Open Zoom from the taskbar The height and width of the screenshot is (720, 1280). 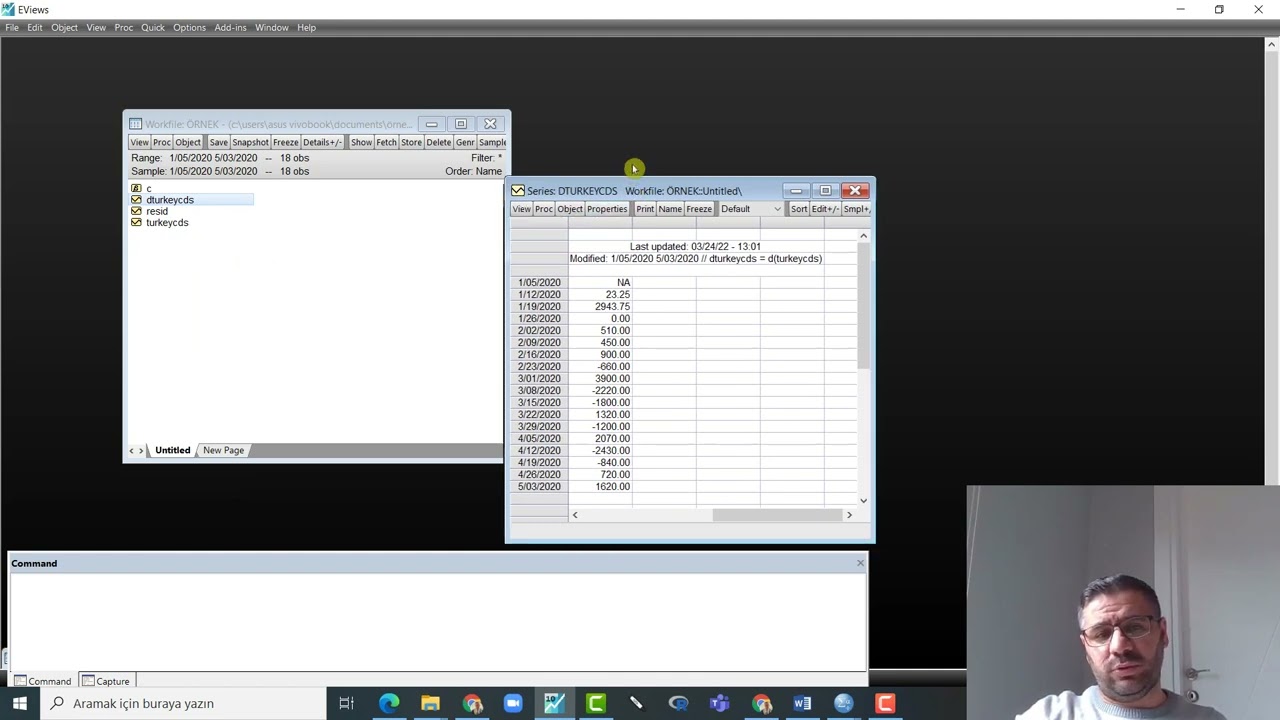[513, 703]
